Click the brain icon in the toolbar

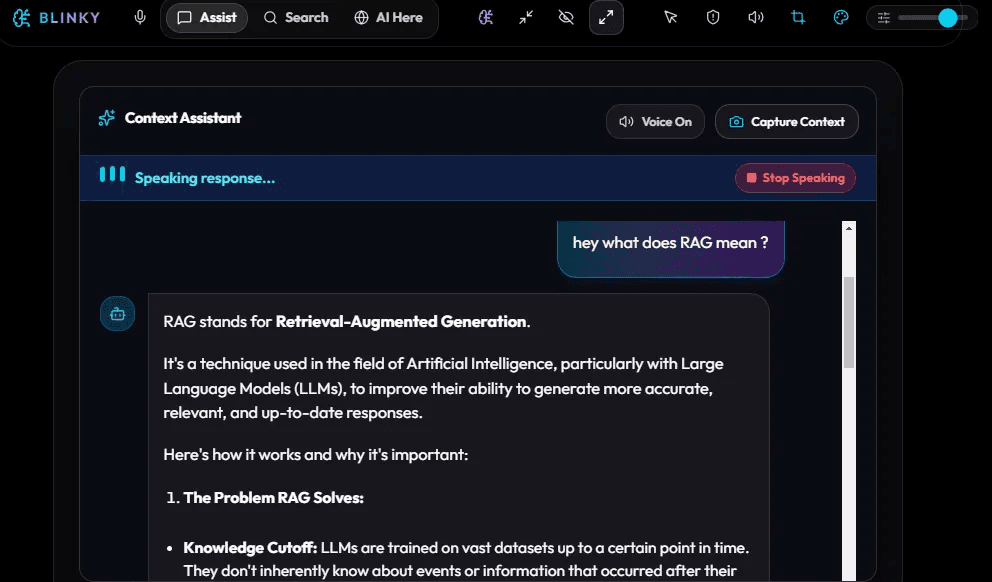[x=485, y=18]
